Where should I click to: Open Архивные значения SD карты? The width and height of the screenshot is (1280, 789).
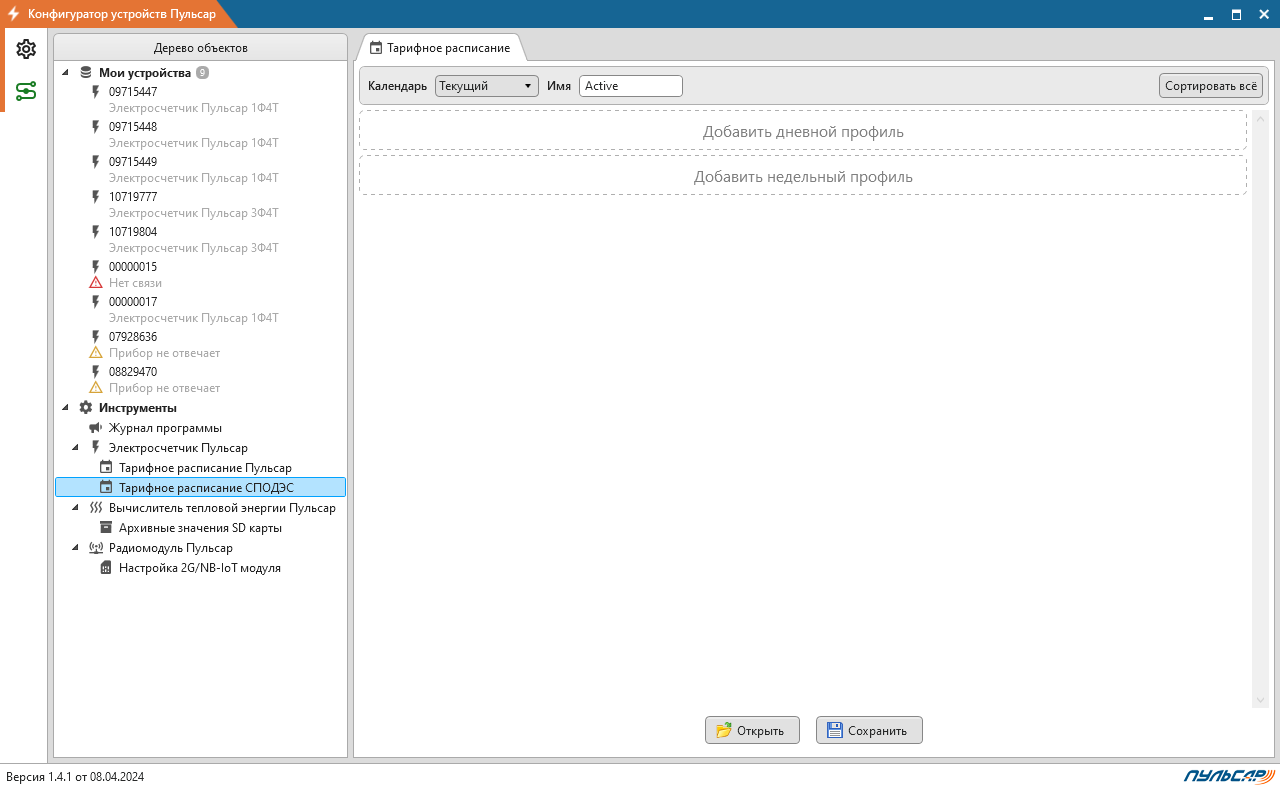tap(200, 528)
